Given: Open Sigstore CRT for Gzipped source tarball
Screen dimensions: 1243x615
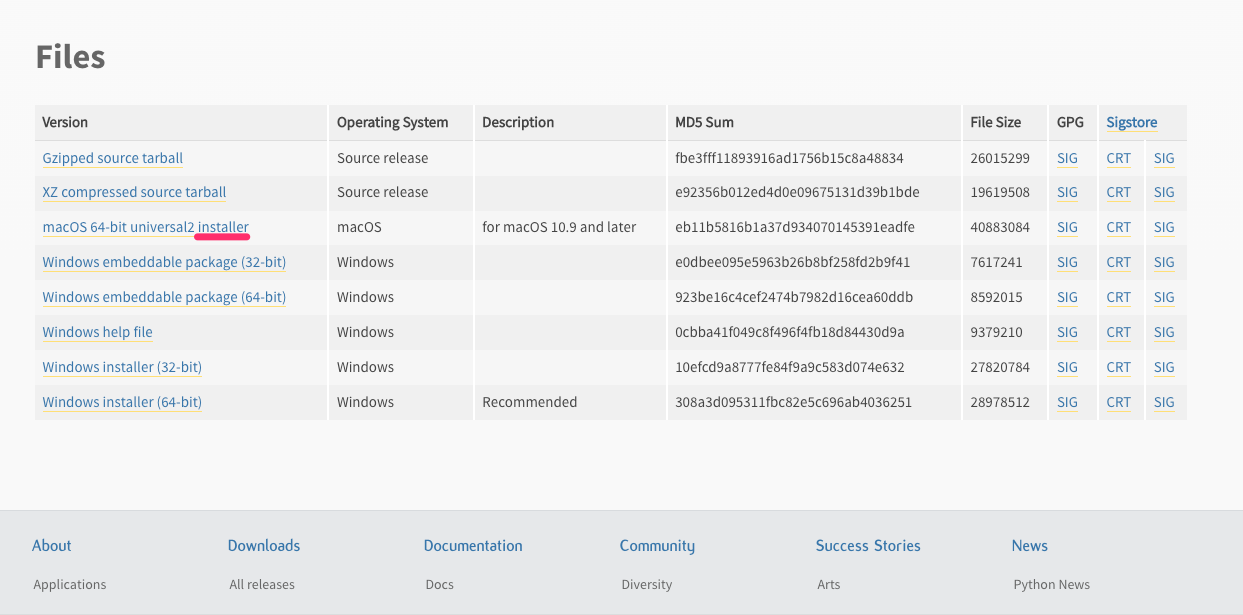Looking at the screenshot, I should click(1119, 158).
